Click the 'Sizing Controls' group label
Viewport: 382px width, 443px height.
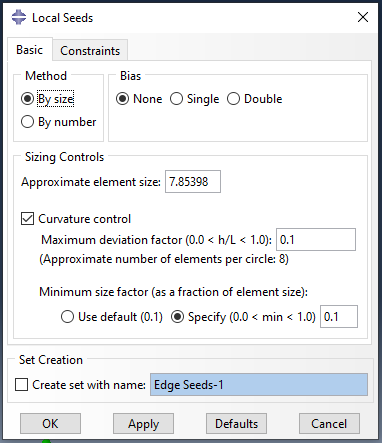[x=65, y=157]
